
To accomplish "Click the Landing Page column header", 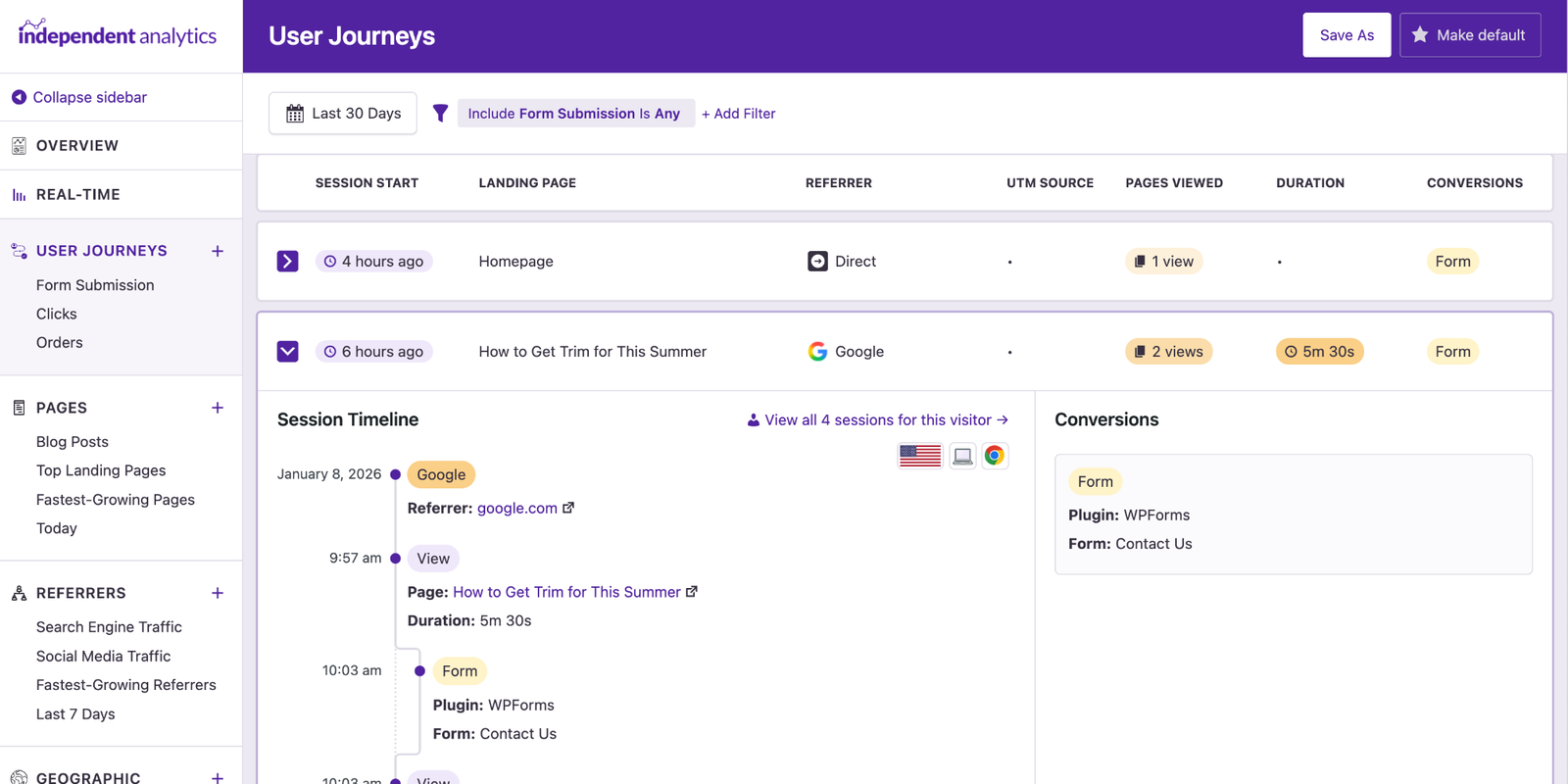I will [x=527, y=183].
